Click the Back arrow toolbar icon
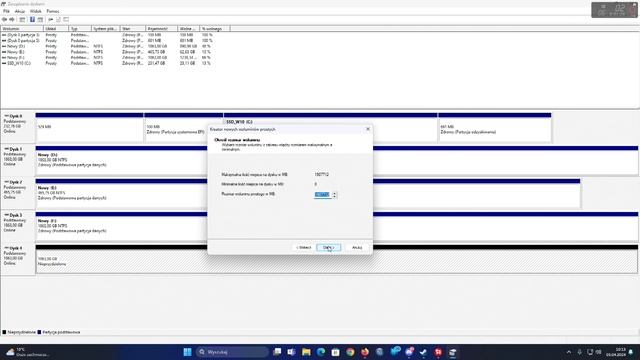Image resolution: width=640 pixels, height=360 pixels. click(x=4, y=20)
